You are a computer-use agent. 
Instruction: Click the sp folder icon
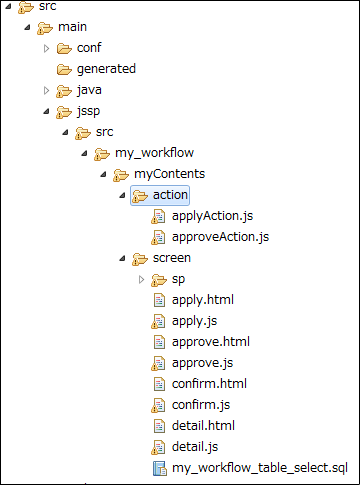point(159,280)
